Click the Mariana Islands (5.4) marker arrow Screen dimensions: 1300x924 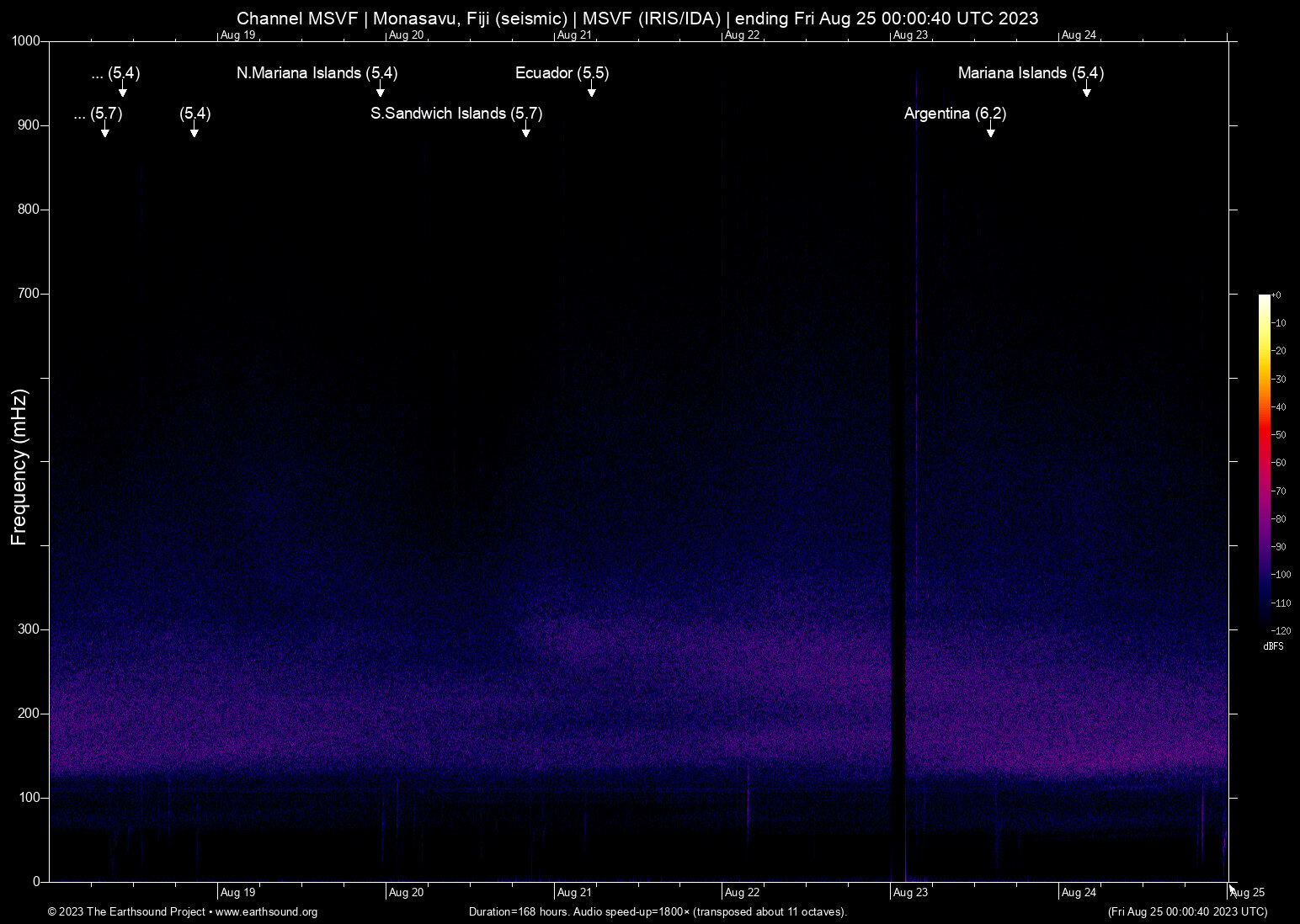[x=1087, y=93]
